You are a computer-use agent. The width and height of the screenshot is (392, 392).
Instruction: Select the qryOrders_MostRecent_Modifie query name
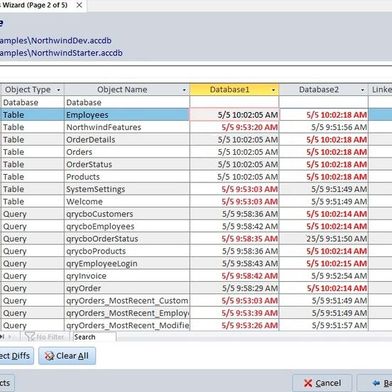tap(127, 326)
